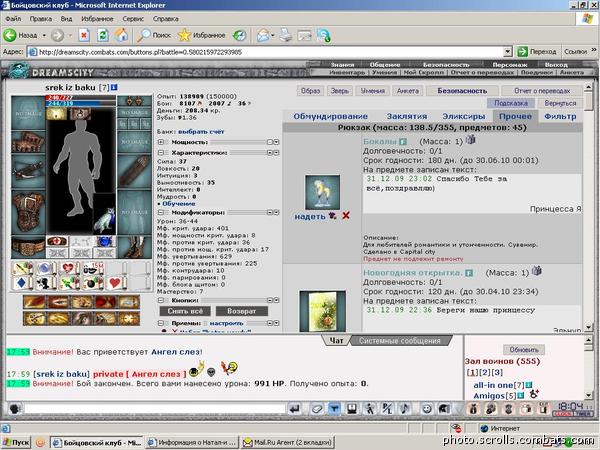This screenshot has height=450, width=600.
Task: Open Mail.Ru Агент in taskbar
Action: (x=288, y=443)
